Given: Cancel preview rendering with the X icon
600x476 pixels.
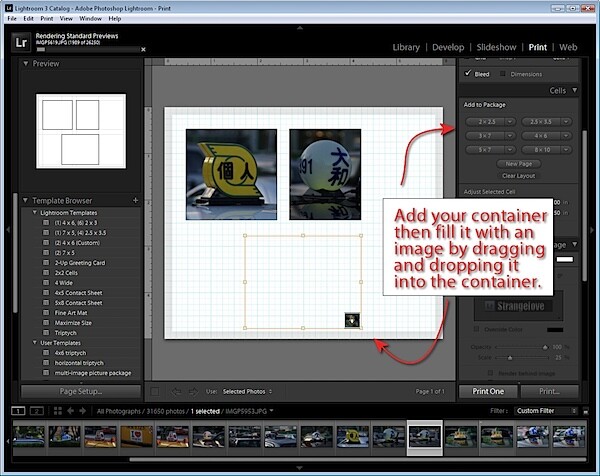Looking at the screenshot, I should [143, 49].
